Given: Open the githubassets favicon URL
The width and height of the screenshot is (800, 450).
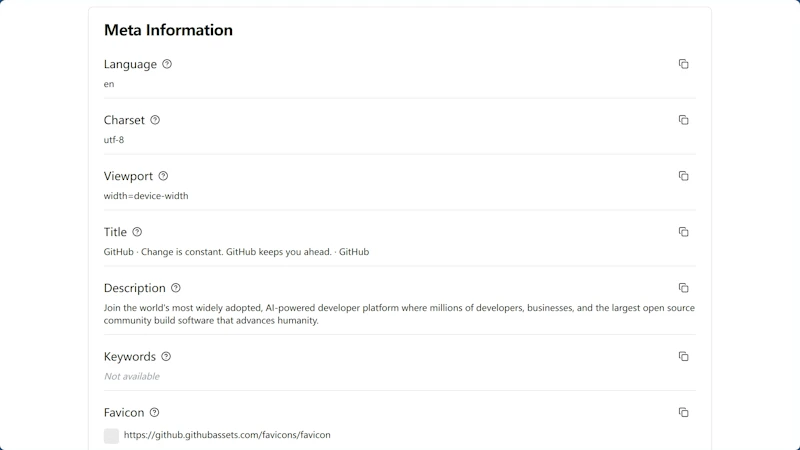Looking at the screenshot, I should tap(227, 435).
